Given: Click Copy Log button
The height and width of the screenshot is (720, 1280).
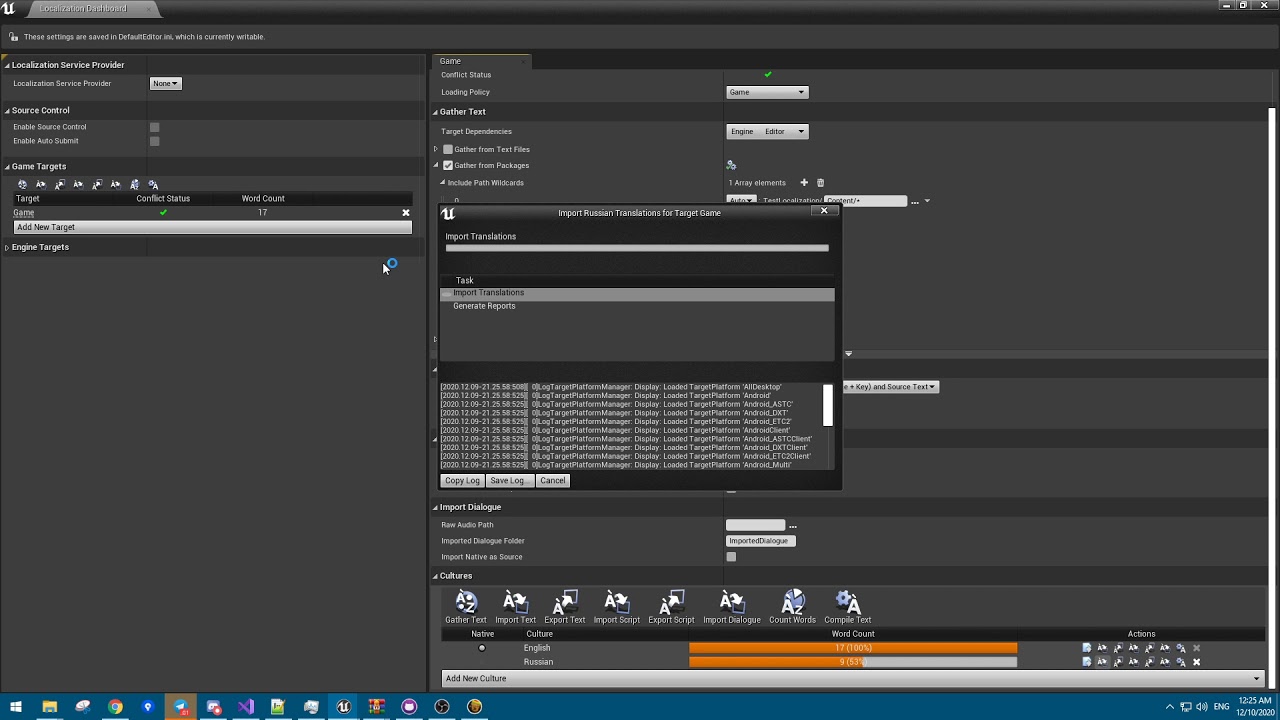Looking at the screenshot, I should (462, 481).
